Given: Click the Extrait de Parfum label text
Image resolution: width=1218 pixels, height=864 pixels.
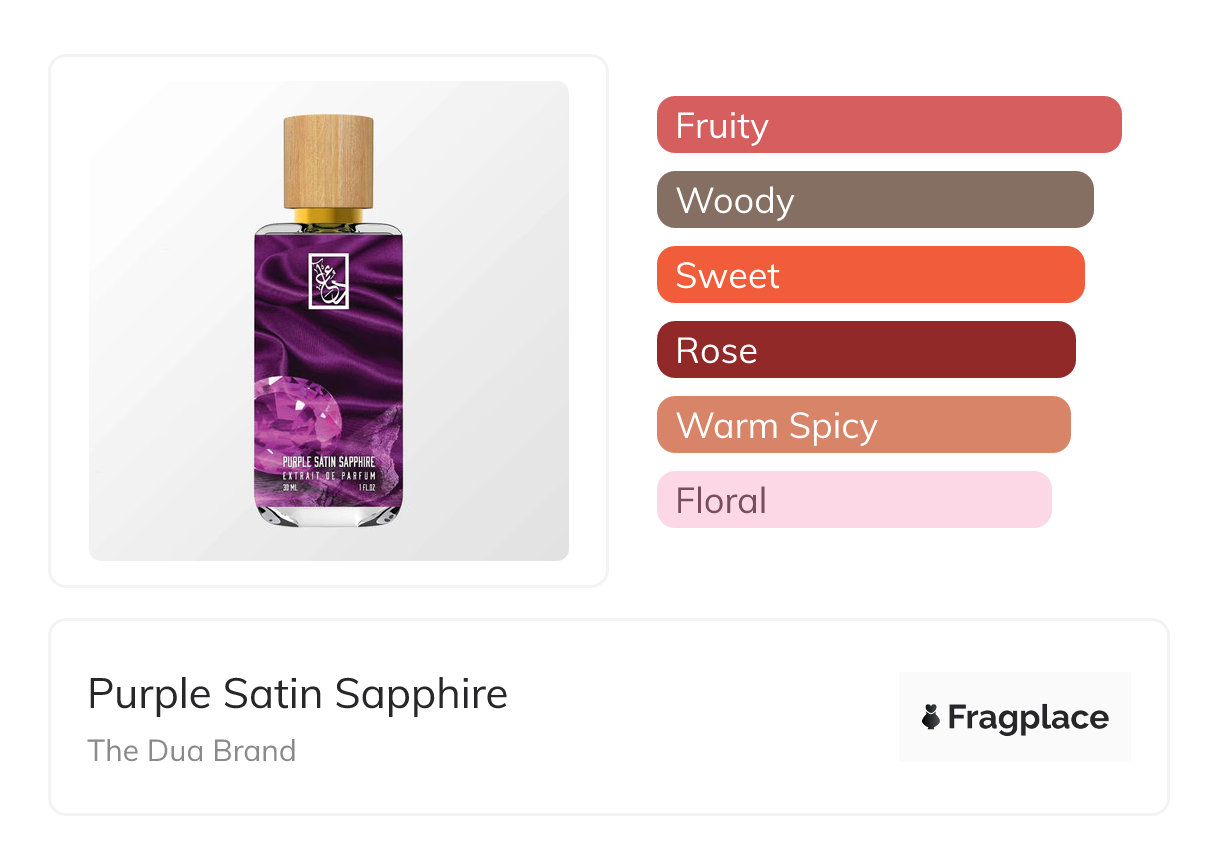Looking at the screenshot, I should (328, 476).
